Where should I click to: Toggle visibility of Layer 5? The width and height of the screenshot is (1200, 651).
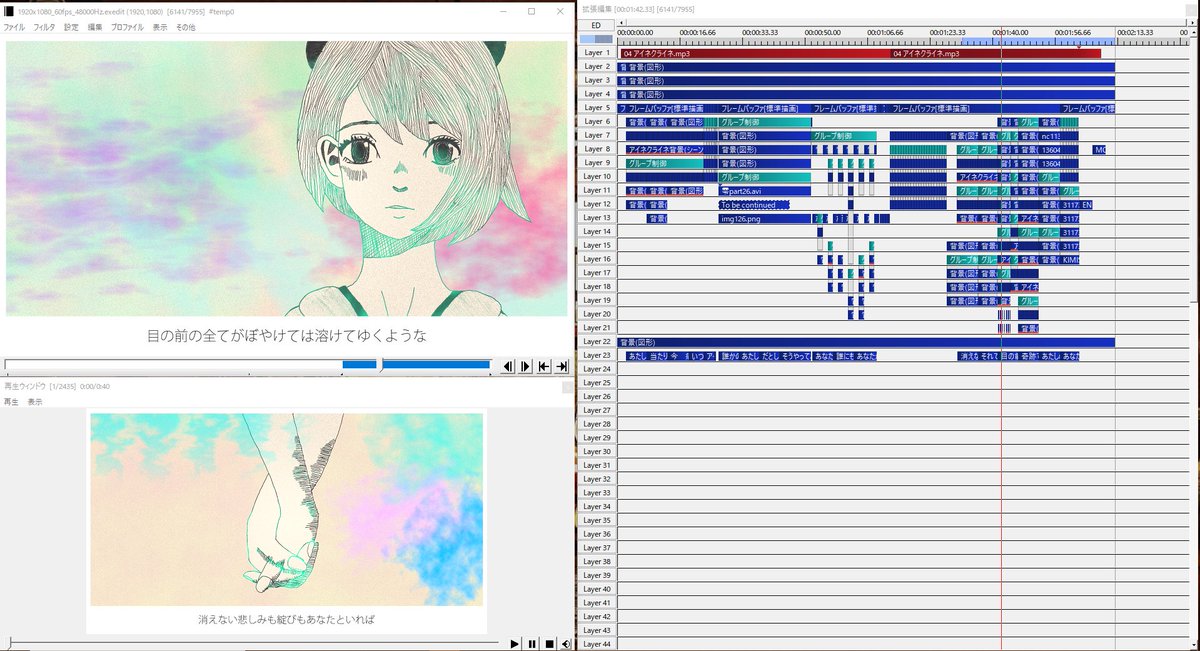[x=597, y=108]
